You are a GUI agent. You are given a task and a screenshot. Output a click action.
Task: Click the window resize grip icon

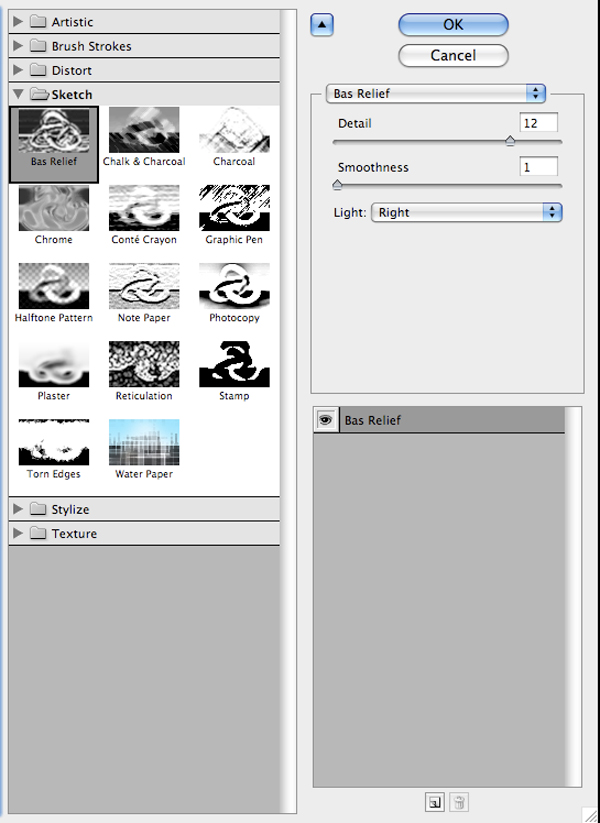tap(592, 815)
